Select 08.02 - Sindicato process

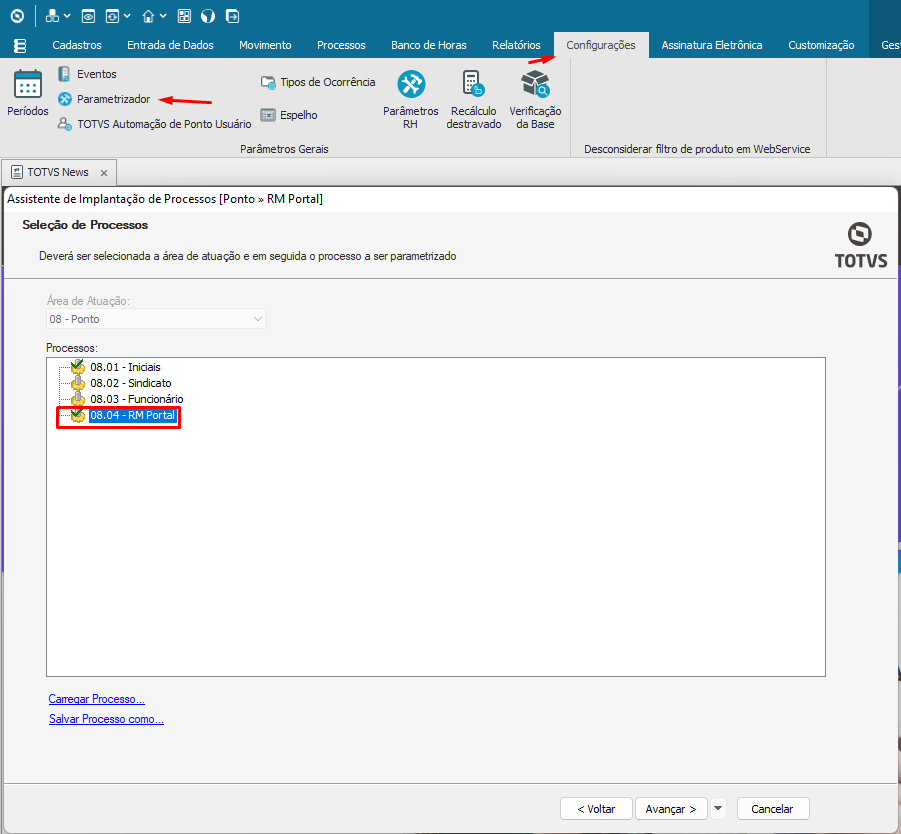(130, 383)
